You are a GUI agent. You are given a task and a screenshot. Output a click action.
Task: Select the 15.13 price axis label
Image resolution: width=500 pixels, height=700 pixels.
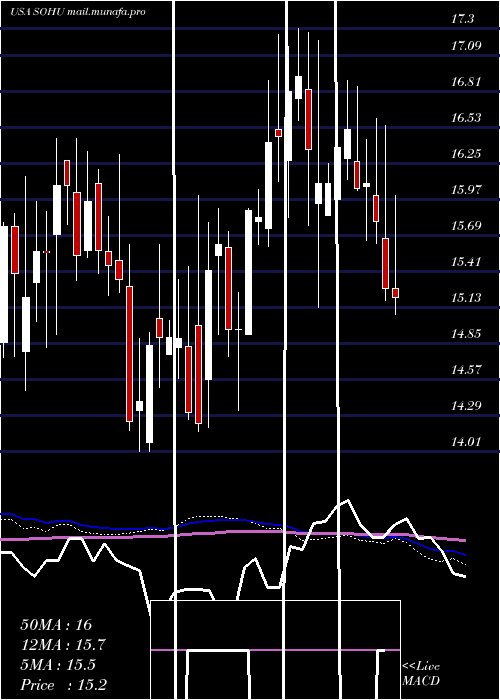[x=467, y=298]
